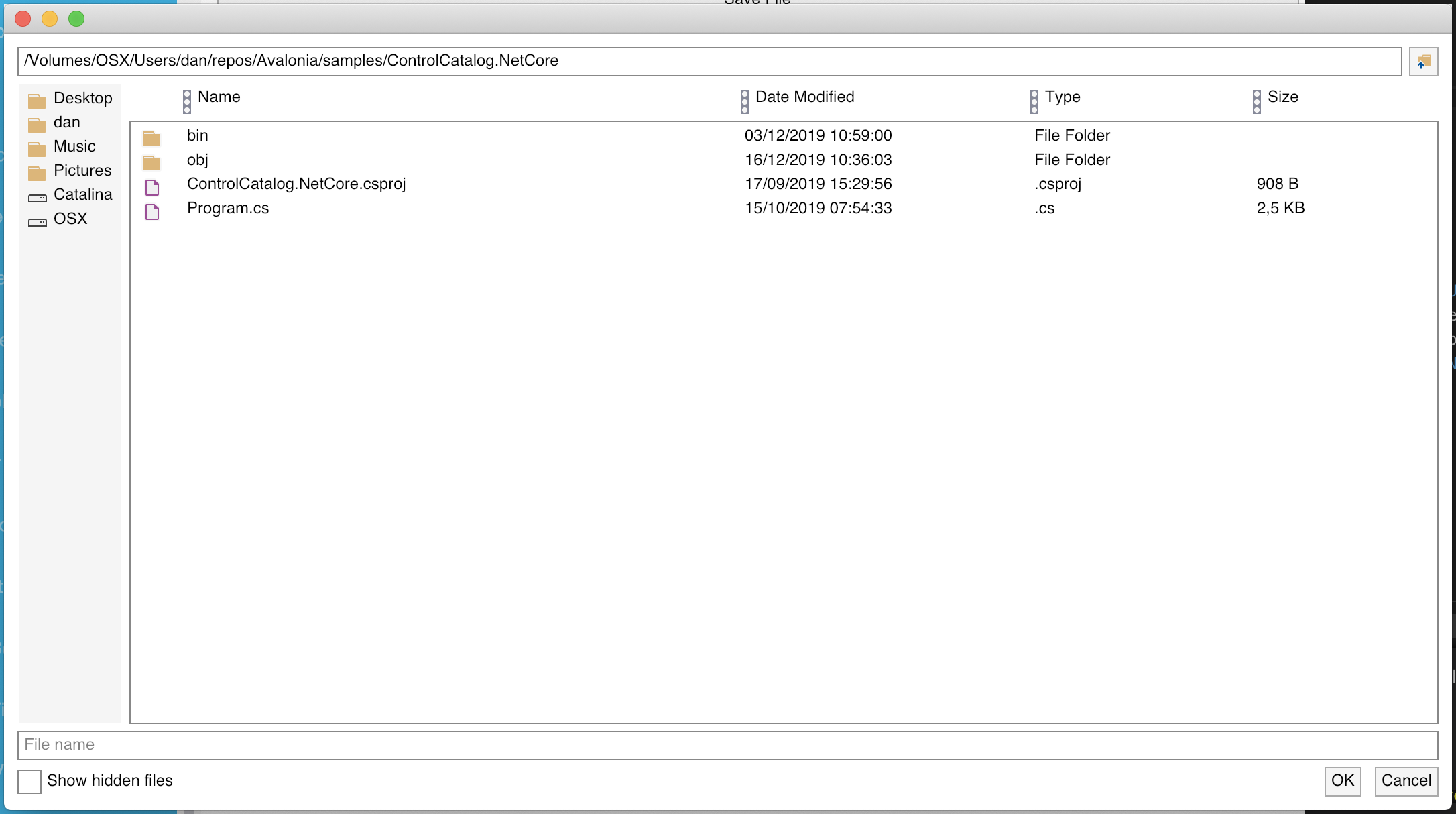The image size is (1456, 814).
Task: Click the Program.cs file icon
Action: click(x=152, y=211)
